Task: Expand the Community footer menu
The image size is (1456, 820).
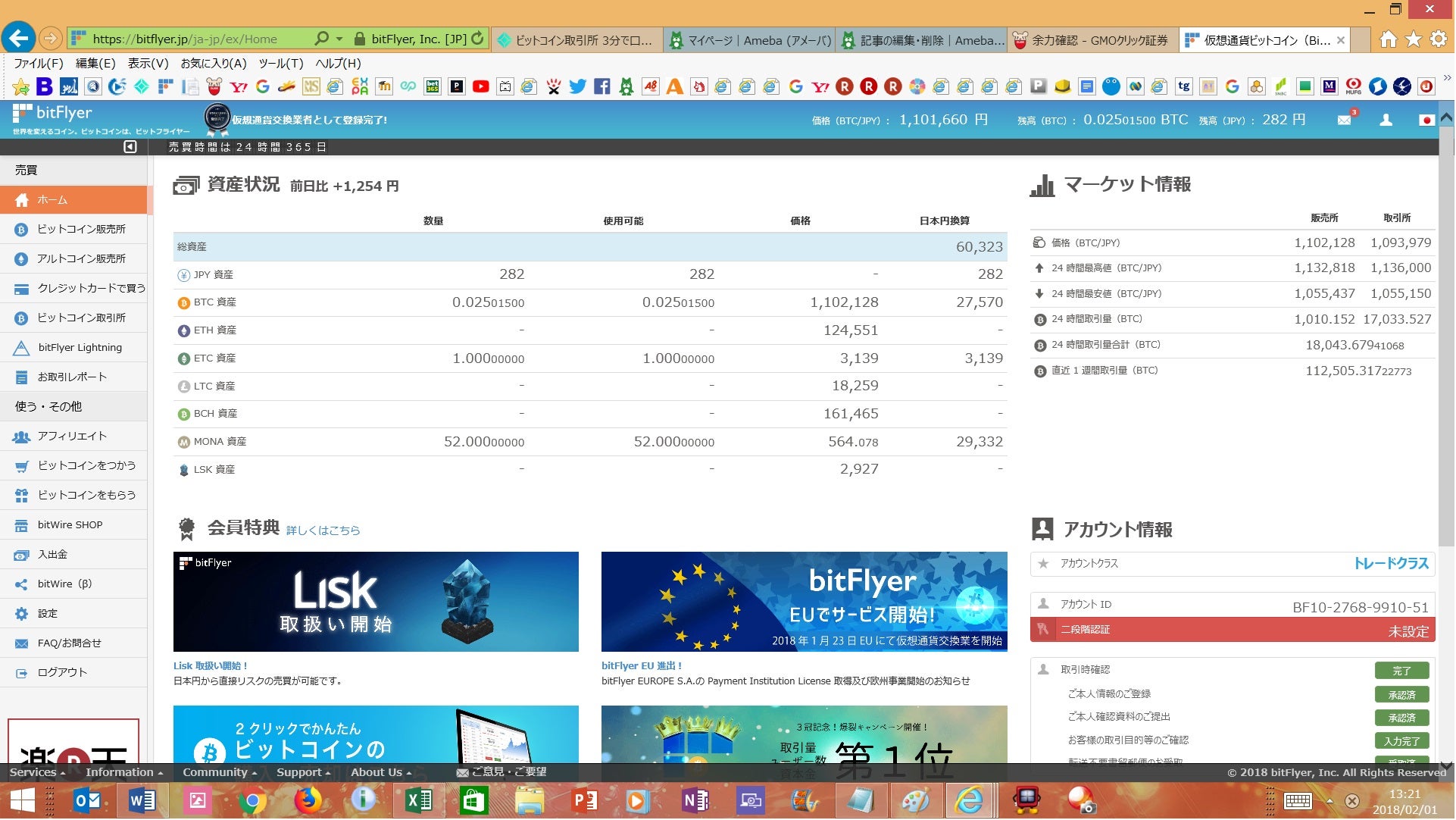Action: (x=220, y=773)
